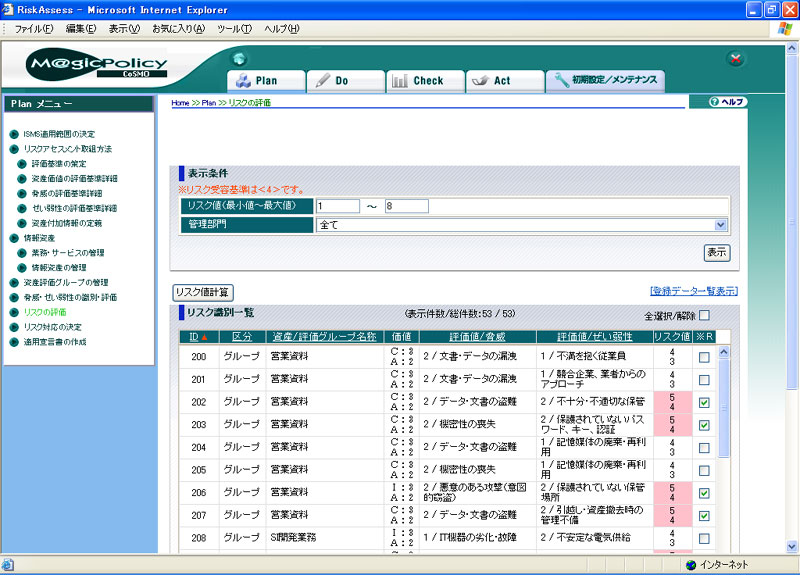Click the インターネット zone globe icon in status bar
This screenshot has height=575, width=800.
(x=691, y=565)
